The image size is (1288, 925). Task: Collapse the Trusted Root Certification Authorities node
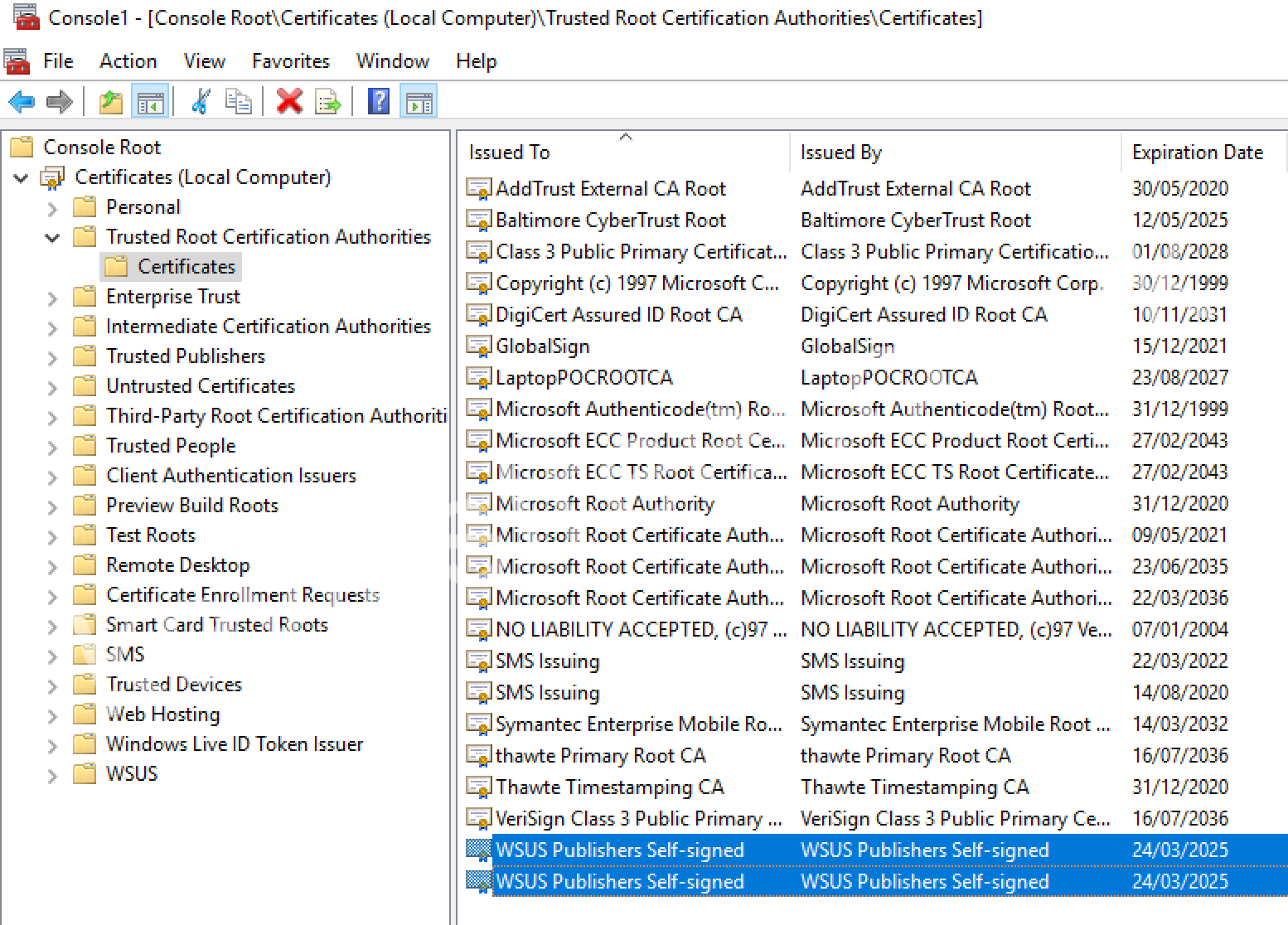click(52, 238)
